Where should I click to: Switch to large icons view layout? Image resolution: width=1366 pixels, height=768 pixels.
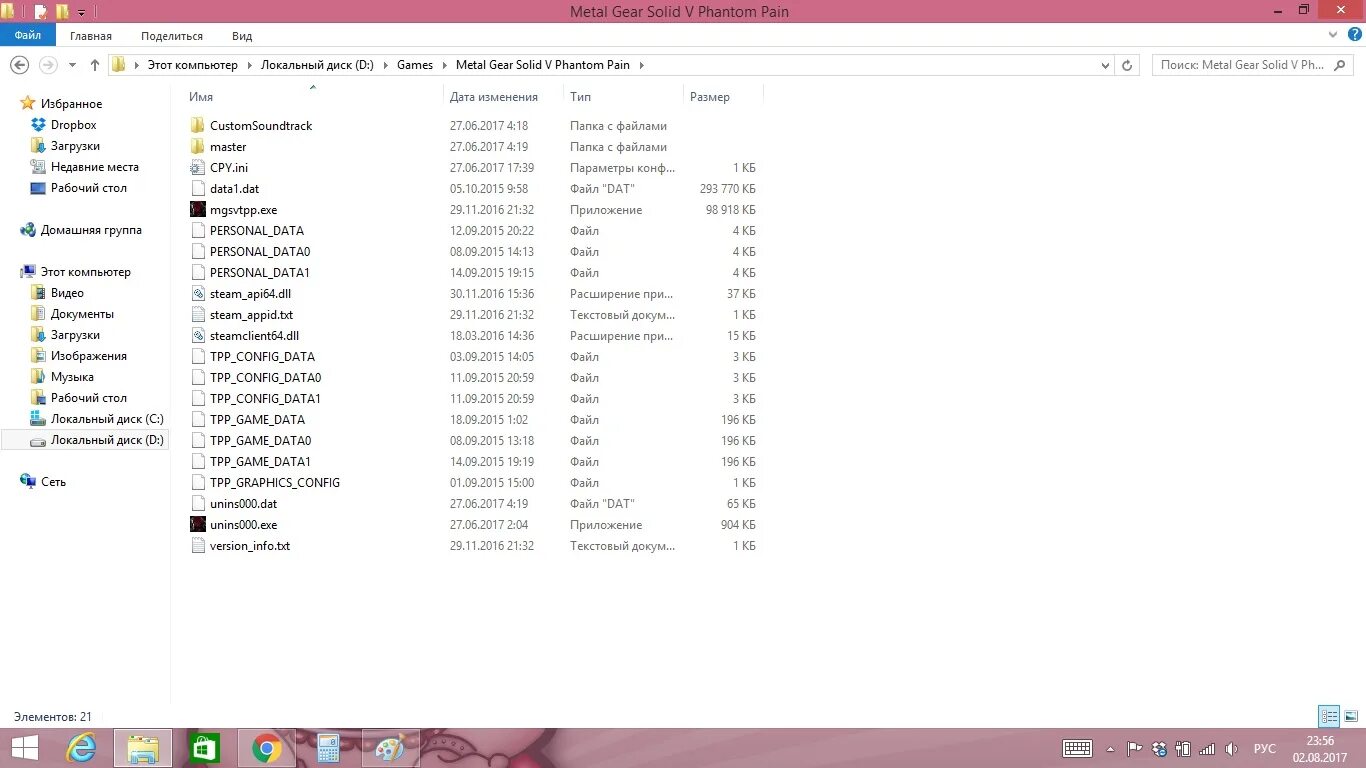[x=1351, y=716]
